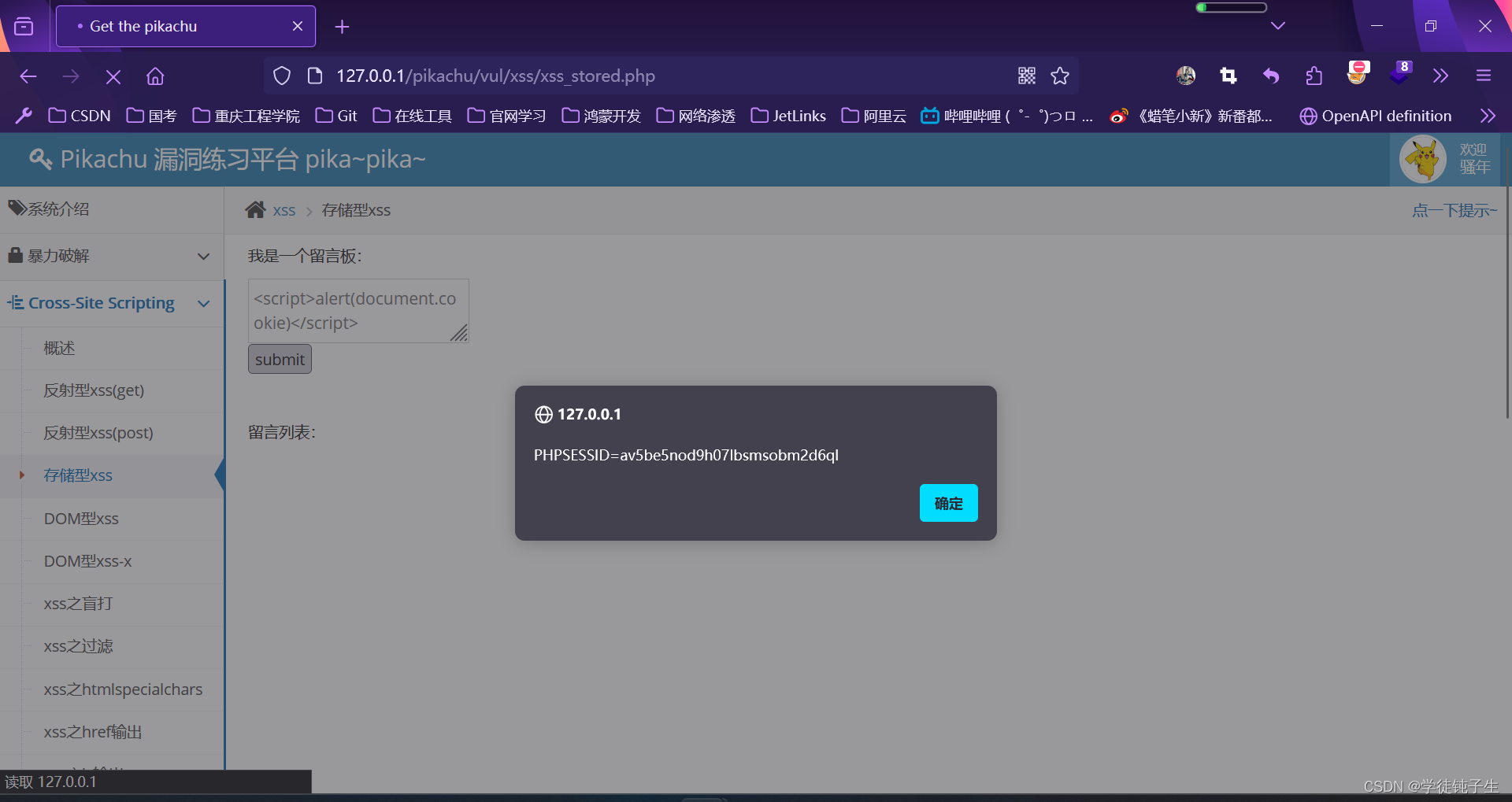Open 反射型xss(get) page
This screenshot has width=1512, height=802.
coord(94,390)
